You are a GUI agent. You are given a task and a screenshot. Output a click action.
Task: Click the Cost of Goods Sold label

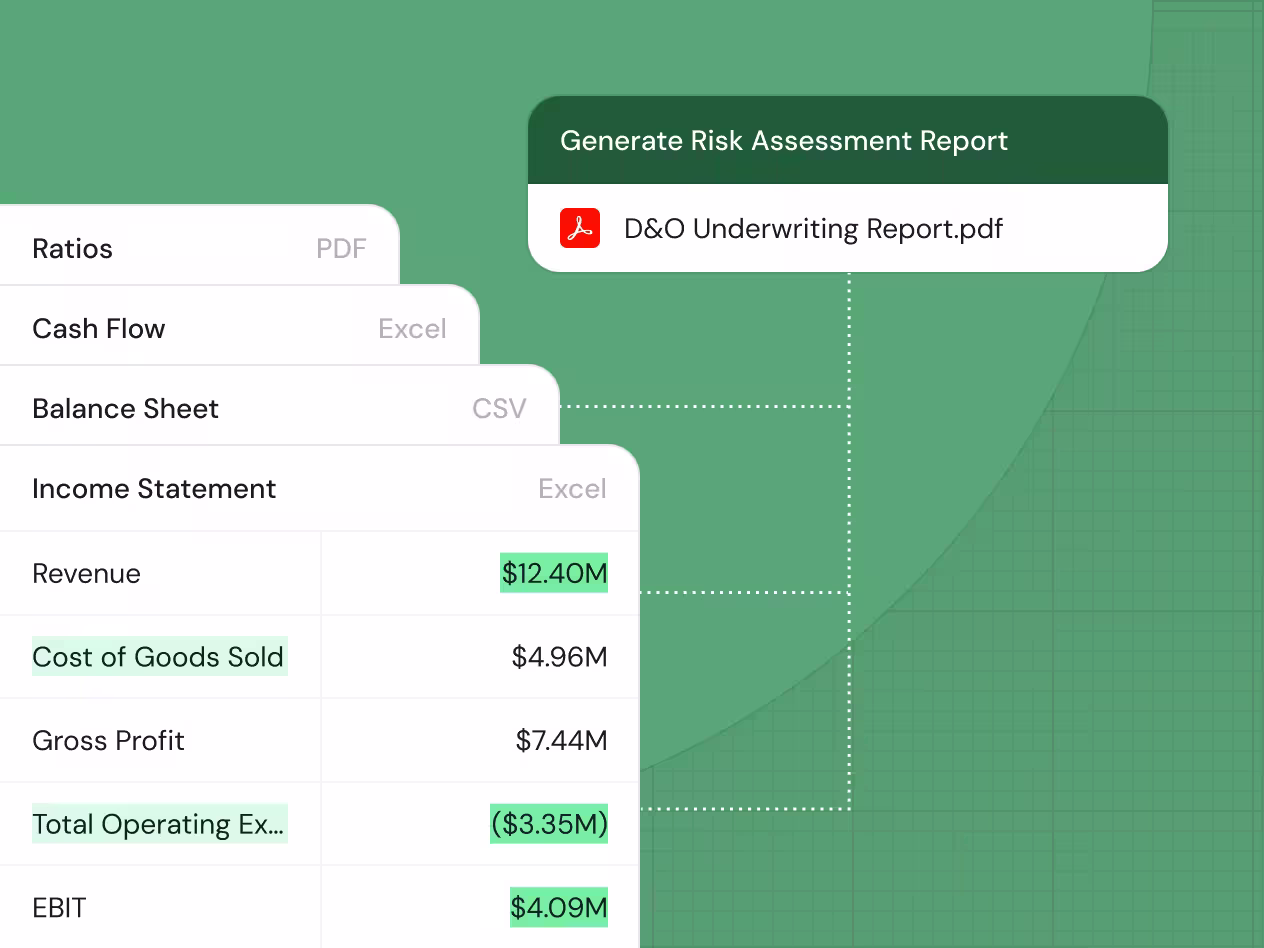(x=159, y=656)
